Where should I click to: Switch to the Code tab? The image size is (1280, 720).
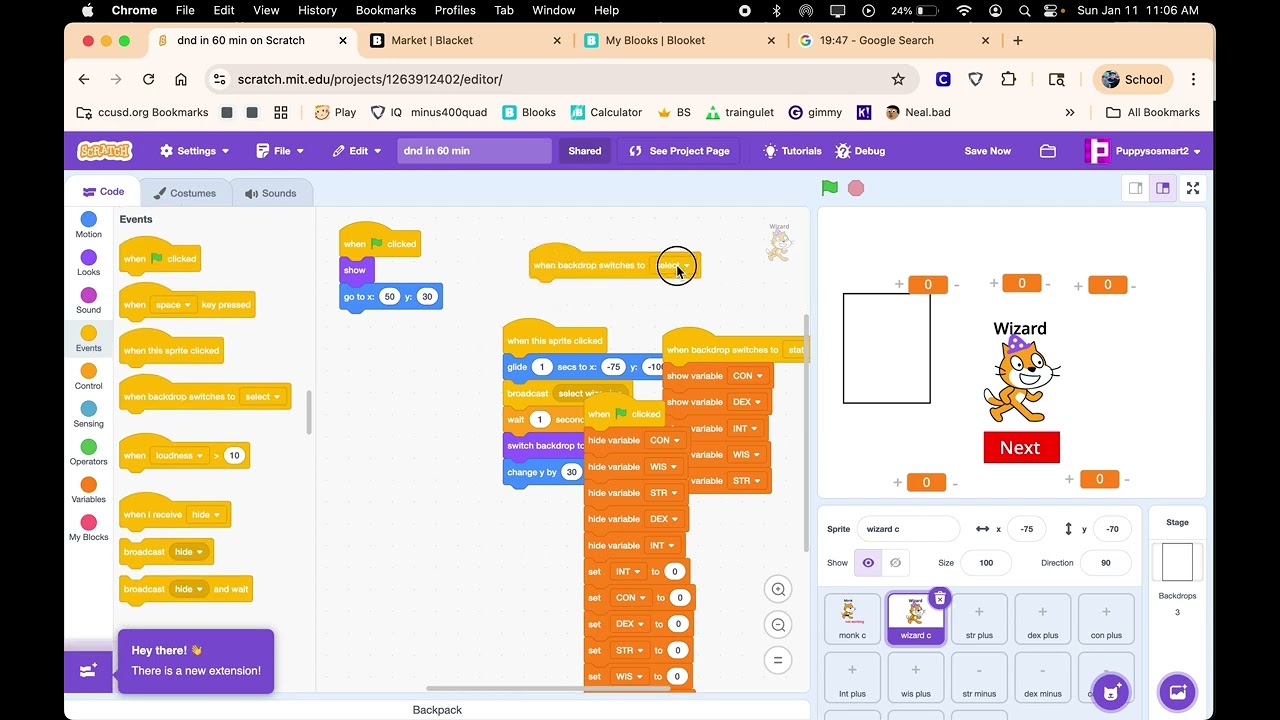[x=103, y=192]
